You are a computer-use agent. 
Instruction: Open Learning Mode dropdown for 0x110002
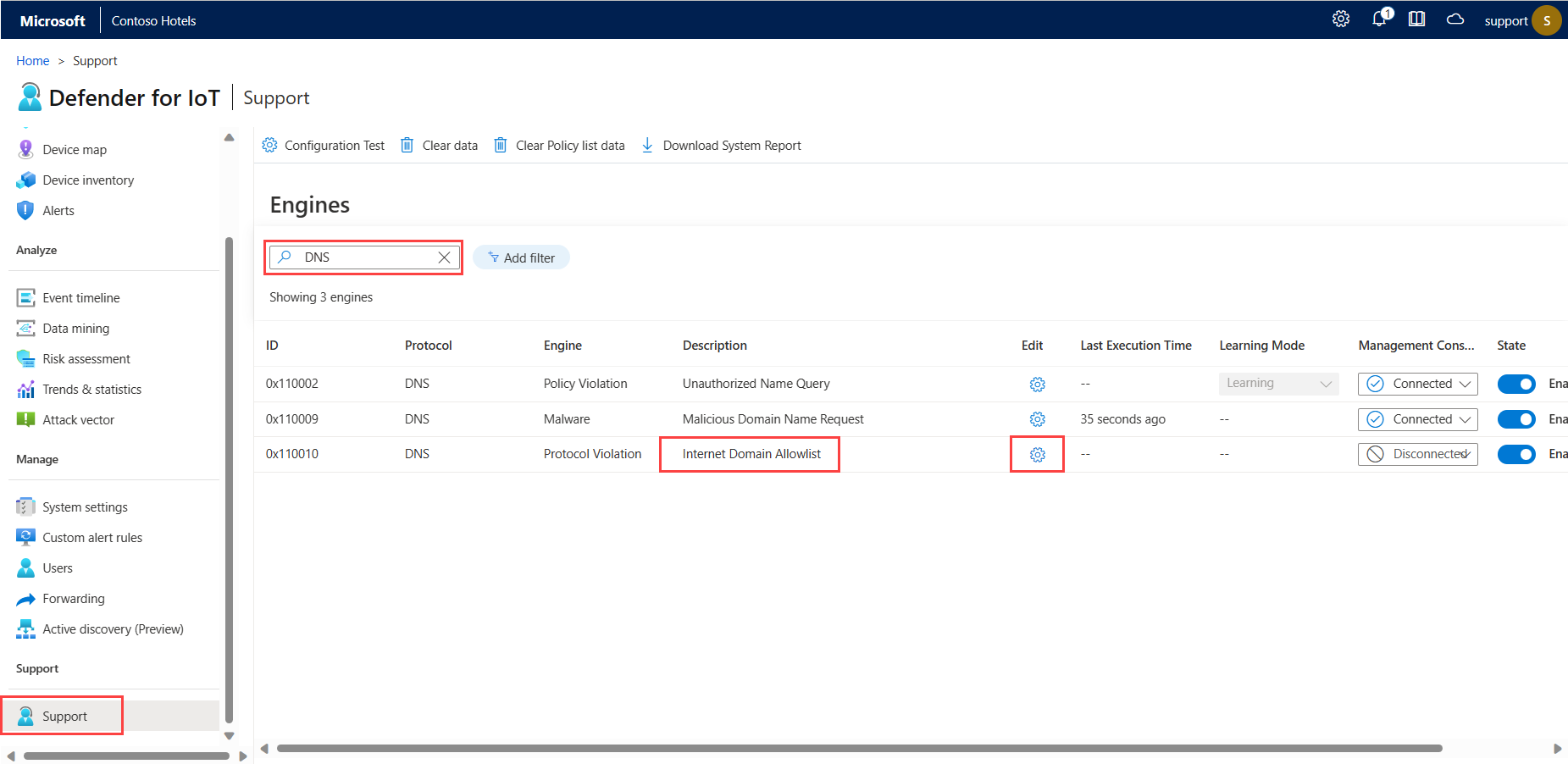click(1279, 384)
